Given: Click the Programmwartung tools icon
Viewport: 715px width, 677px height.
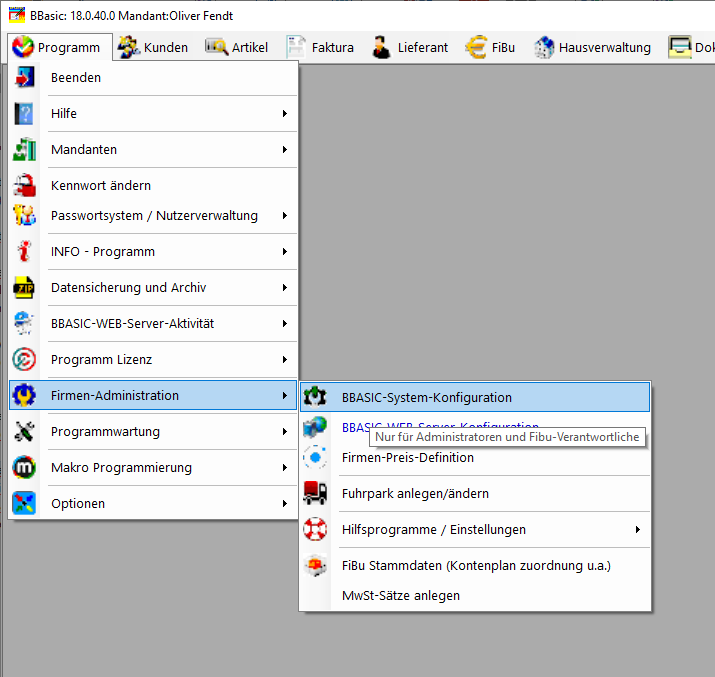Looking at the screenshot, I should (x=24, y=432).
